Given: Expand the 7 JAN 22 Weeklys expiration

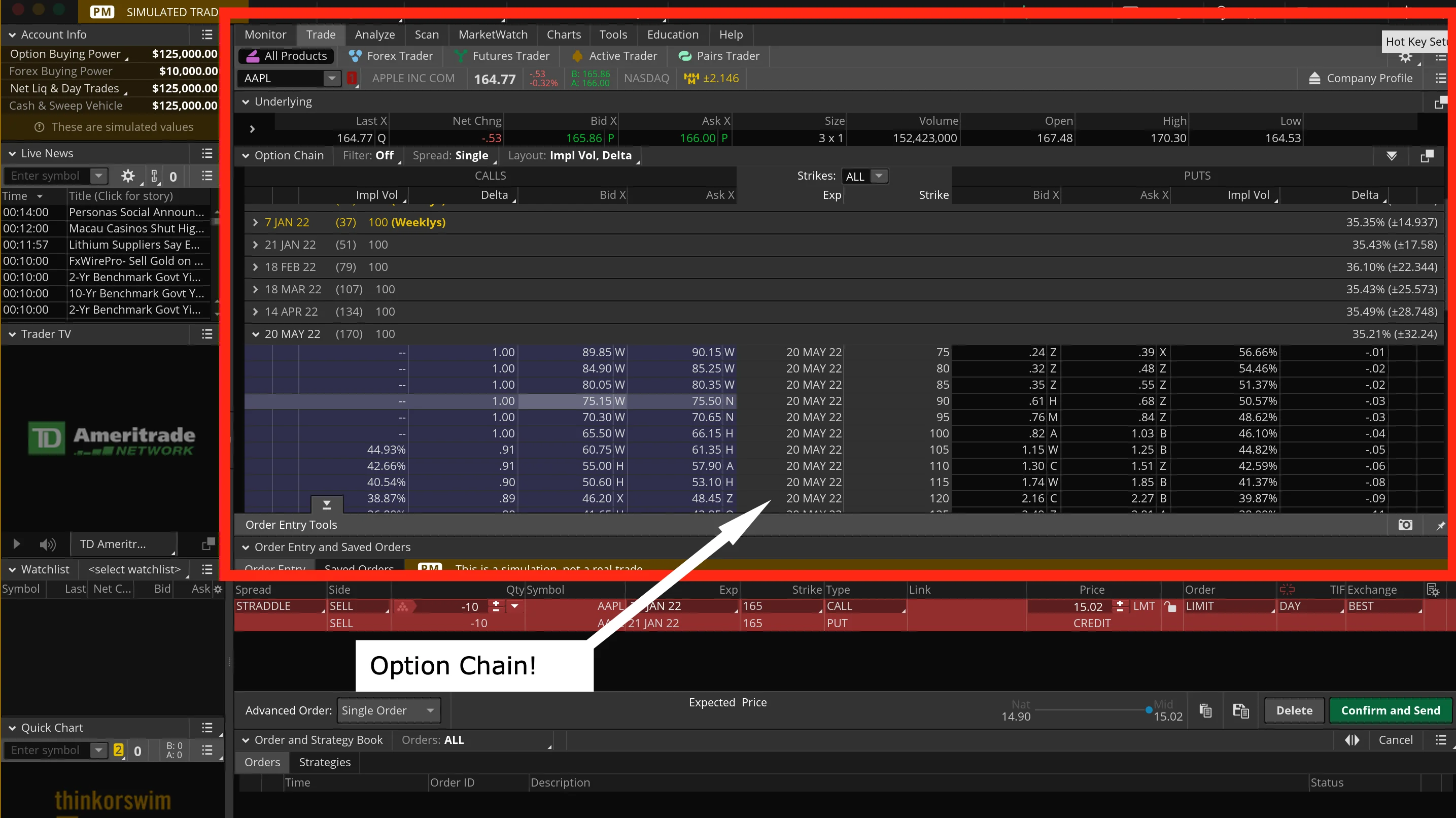Looking at the screenshot, I should (x=256, y=223).
